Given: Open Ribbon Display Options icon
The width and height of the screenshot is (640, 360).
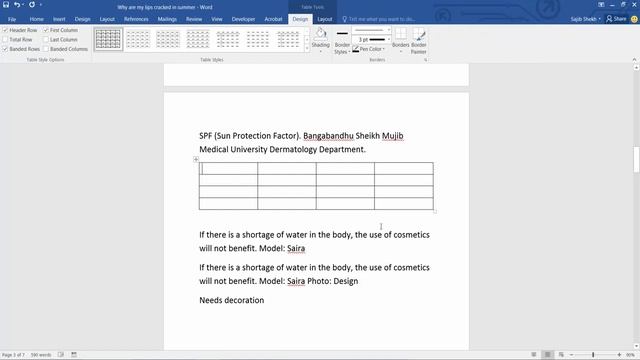Looking at the screenshot, I should 601,5.
